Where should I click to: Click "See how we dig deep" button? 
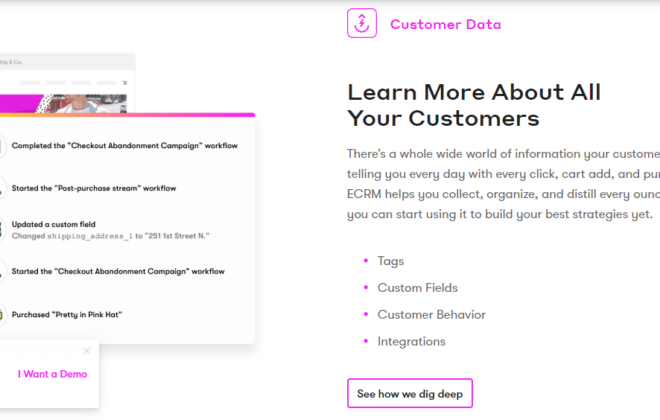pos(410,393)
